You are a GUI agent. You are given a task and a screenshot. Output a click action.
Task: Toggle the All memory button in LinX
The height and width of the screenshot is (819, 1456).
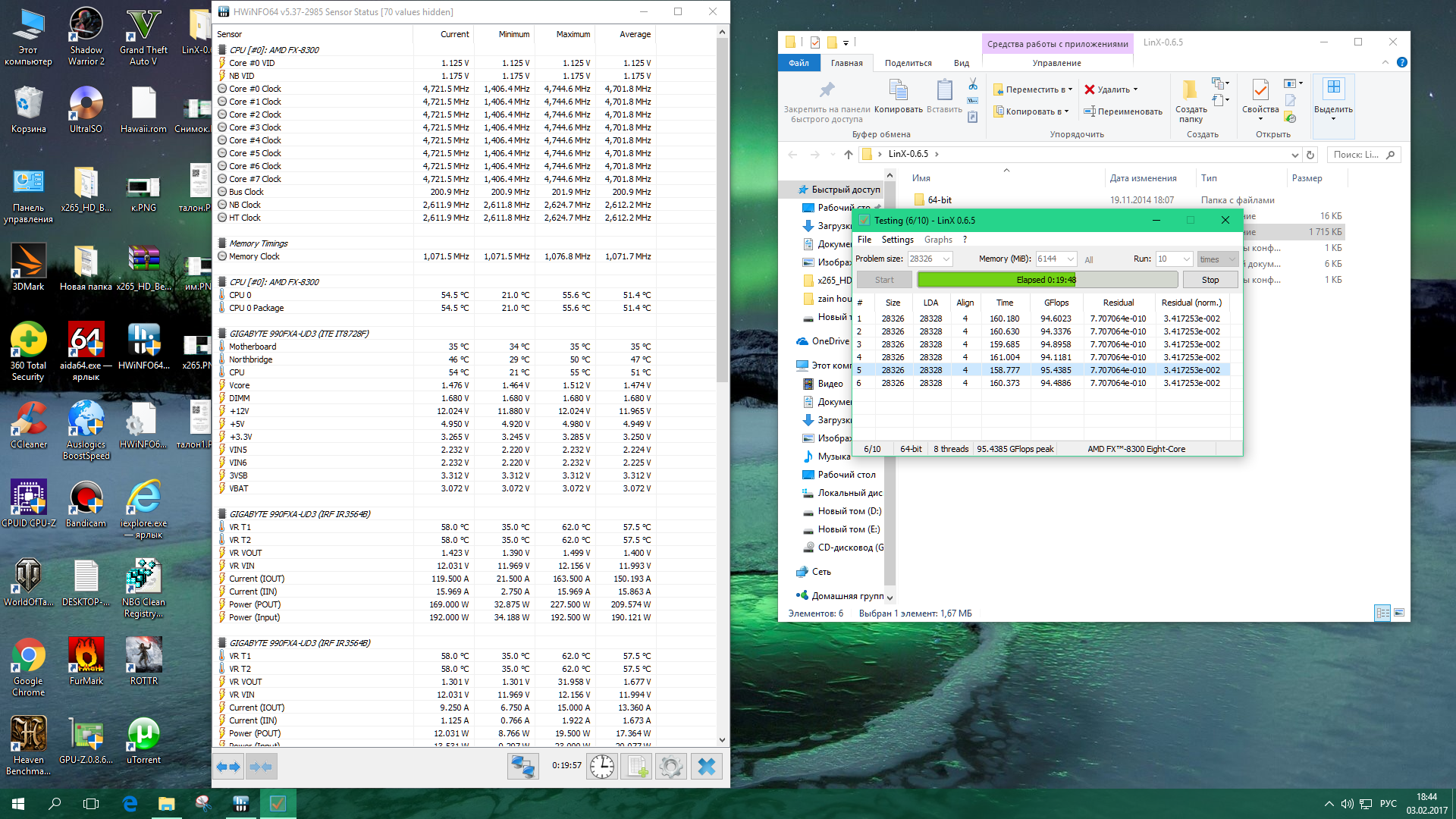[x=1089, y=260]
